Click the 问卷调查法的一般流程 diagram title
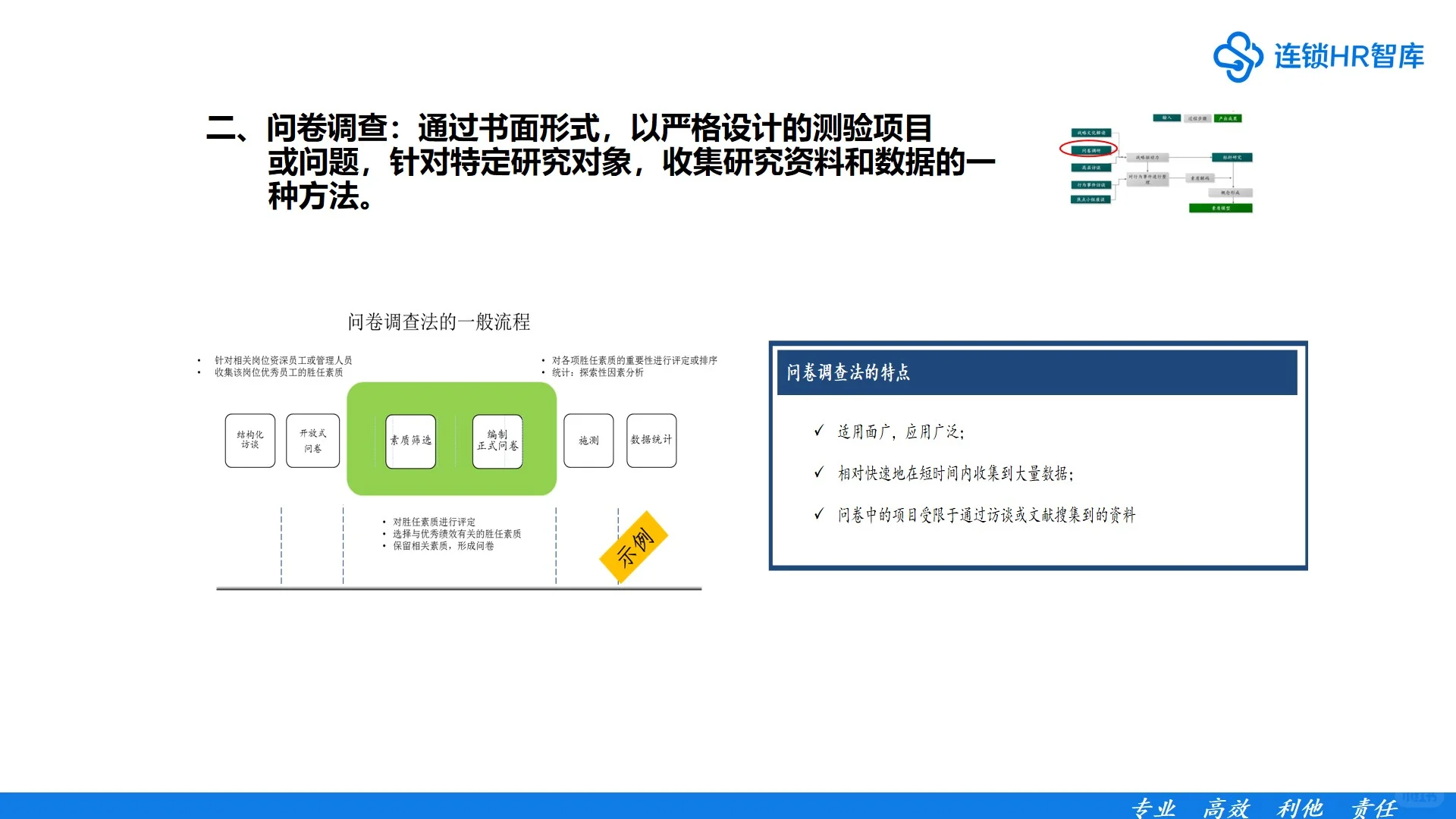The image size is (1456, 819). point(438,322)
